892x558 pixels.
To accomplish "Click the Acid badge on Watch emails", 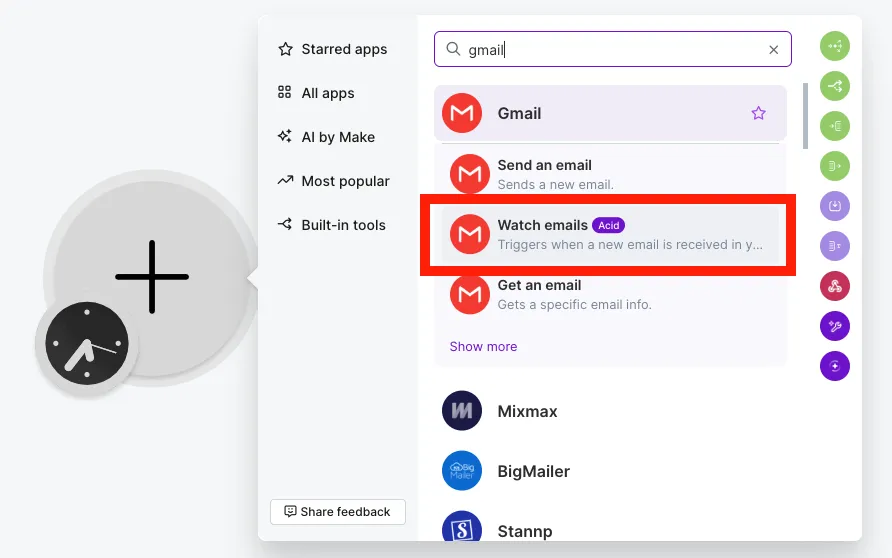I will 608,225.
